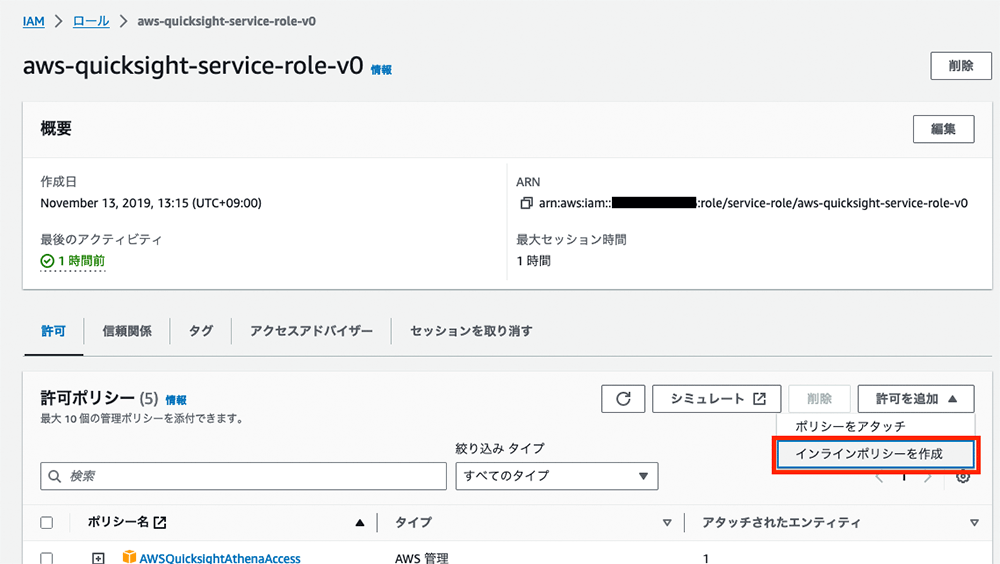
Task: Open the アクセスアドバイザー tab
Action: [x=311, y=331]
